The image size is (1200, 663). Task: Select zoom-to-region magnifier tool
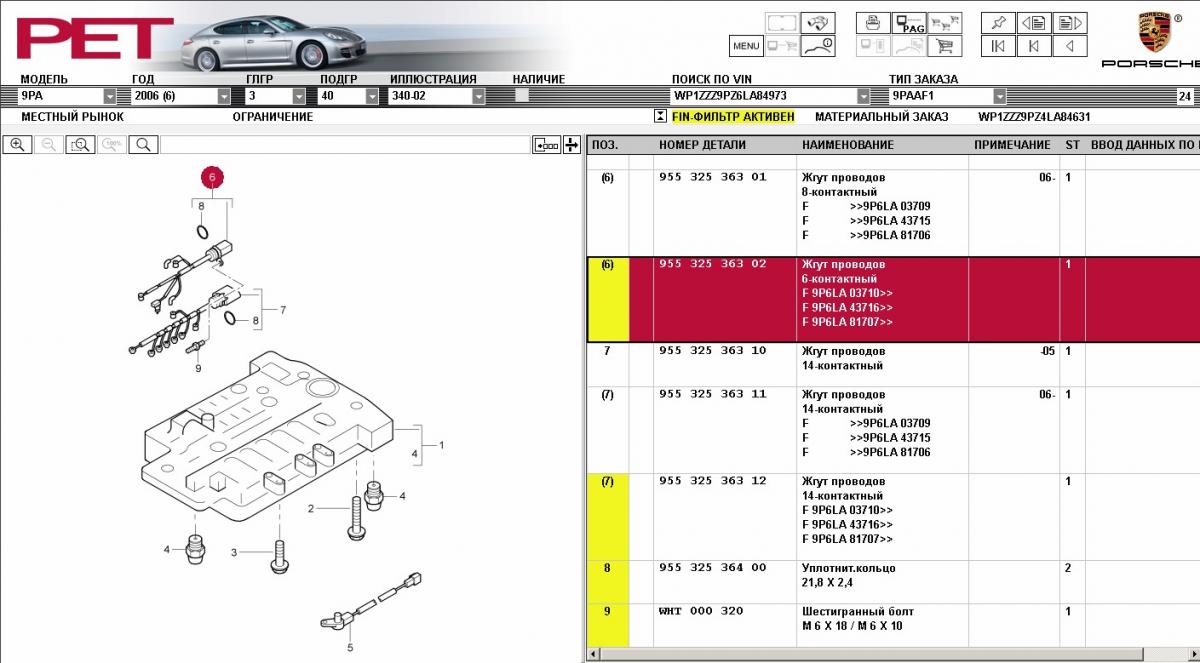80,145
